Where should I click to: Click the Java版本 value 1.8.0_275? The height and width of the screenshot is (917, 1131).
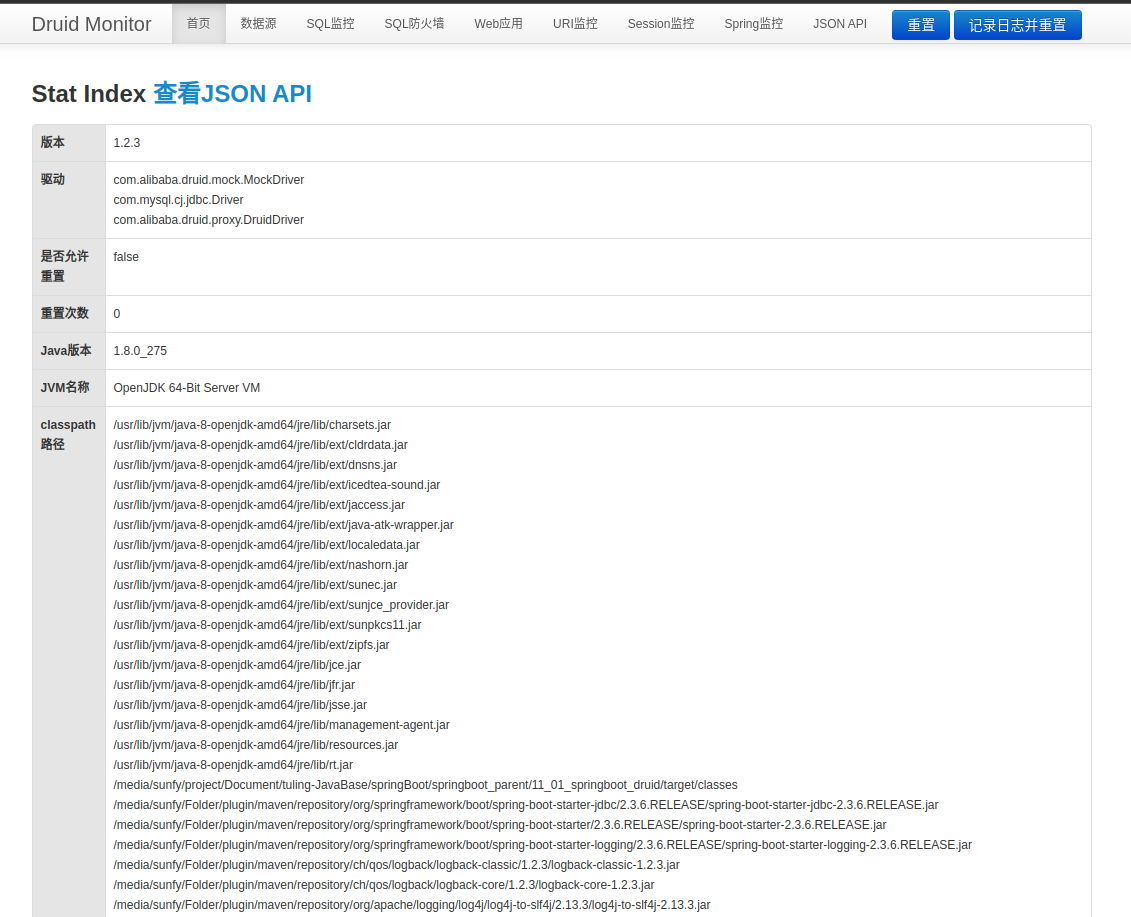pyautogui.click(x=140, y=351)
